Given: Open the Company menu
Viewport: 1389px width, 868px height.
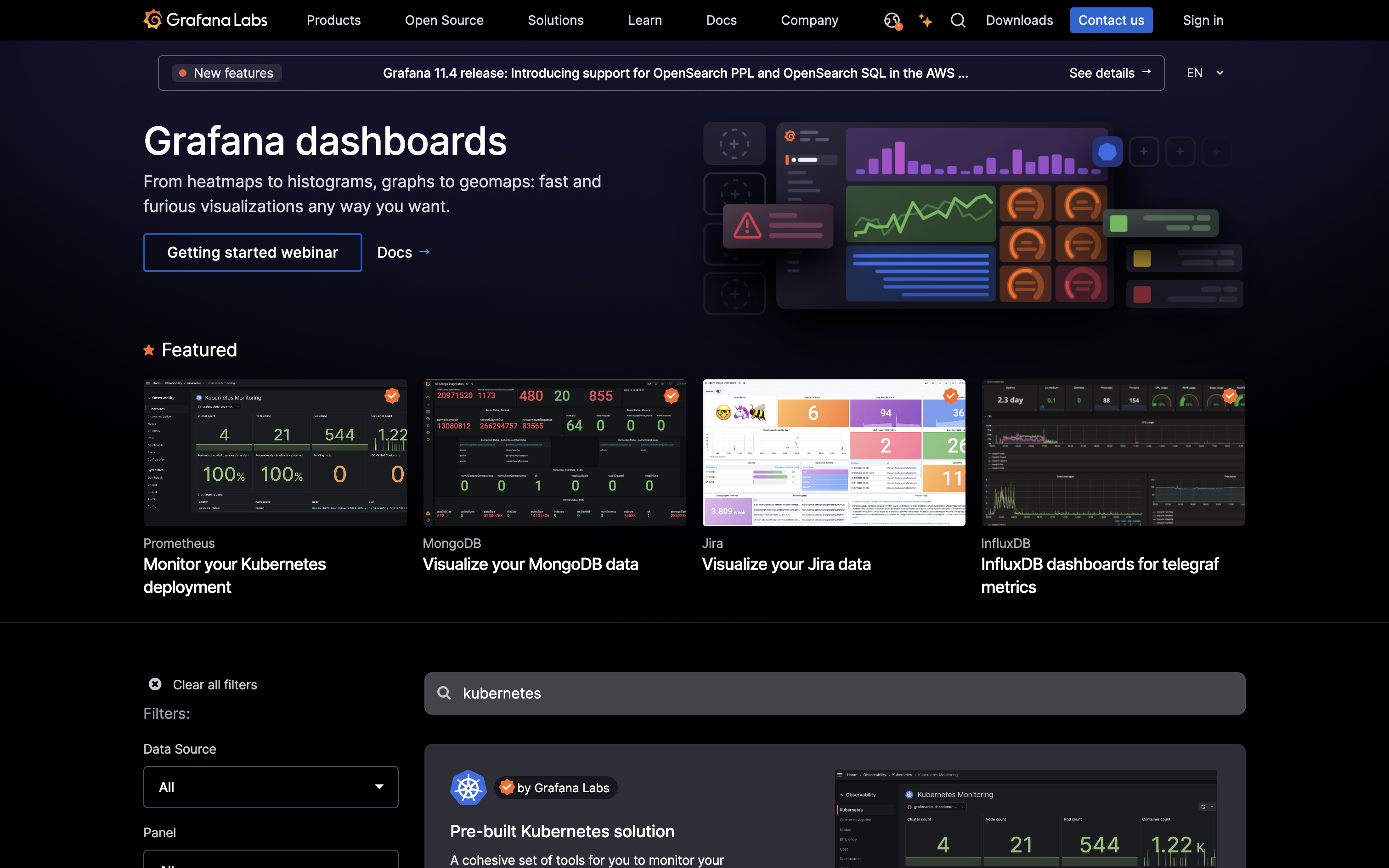Looking at the screenshot, I should [809, 20].
